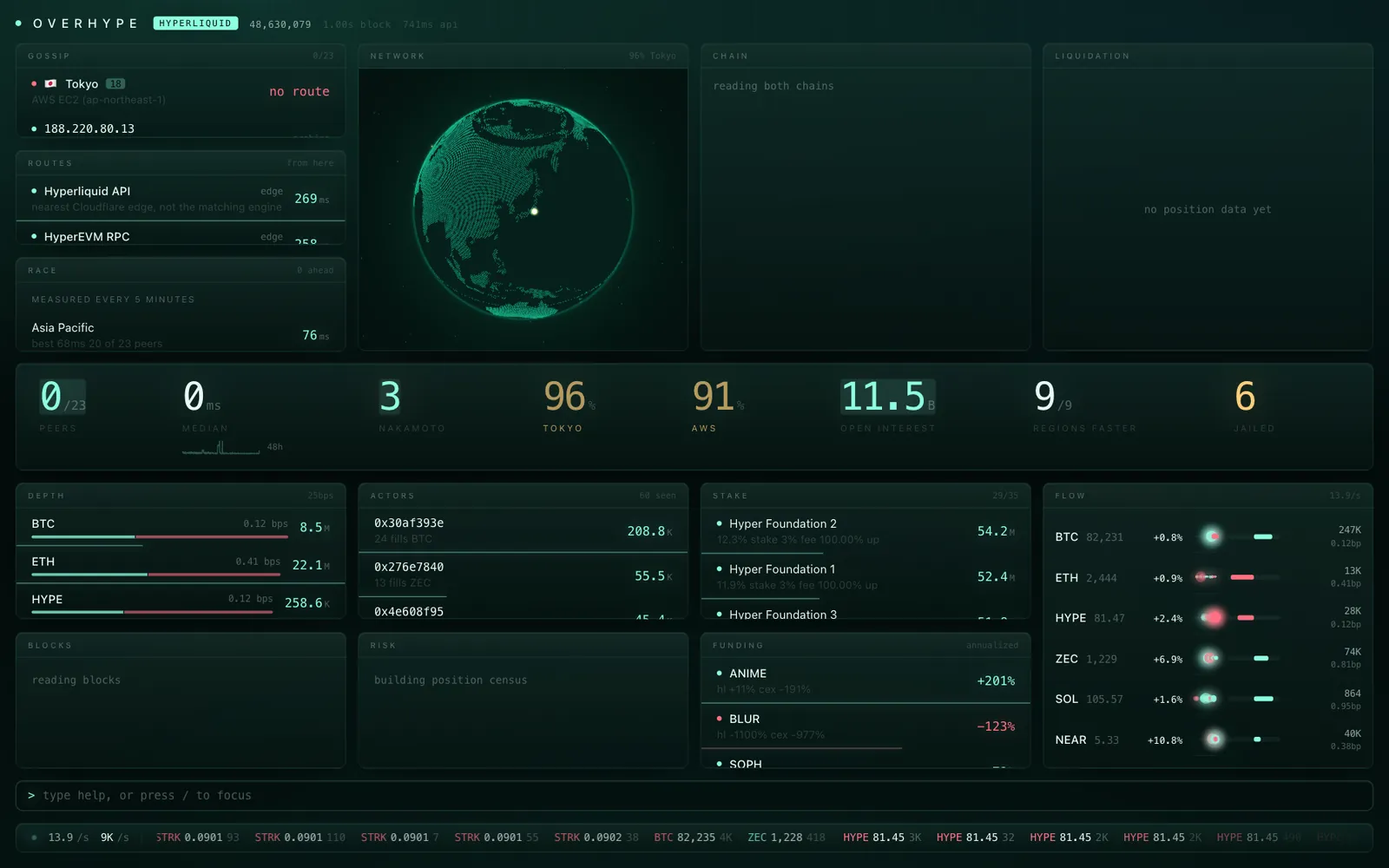Click the ETH row in Flow panel
Viewport: 1389px width, 868px height.
click(x=1208, y=577)
